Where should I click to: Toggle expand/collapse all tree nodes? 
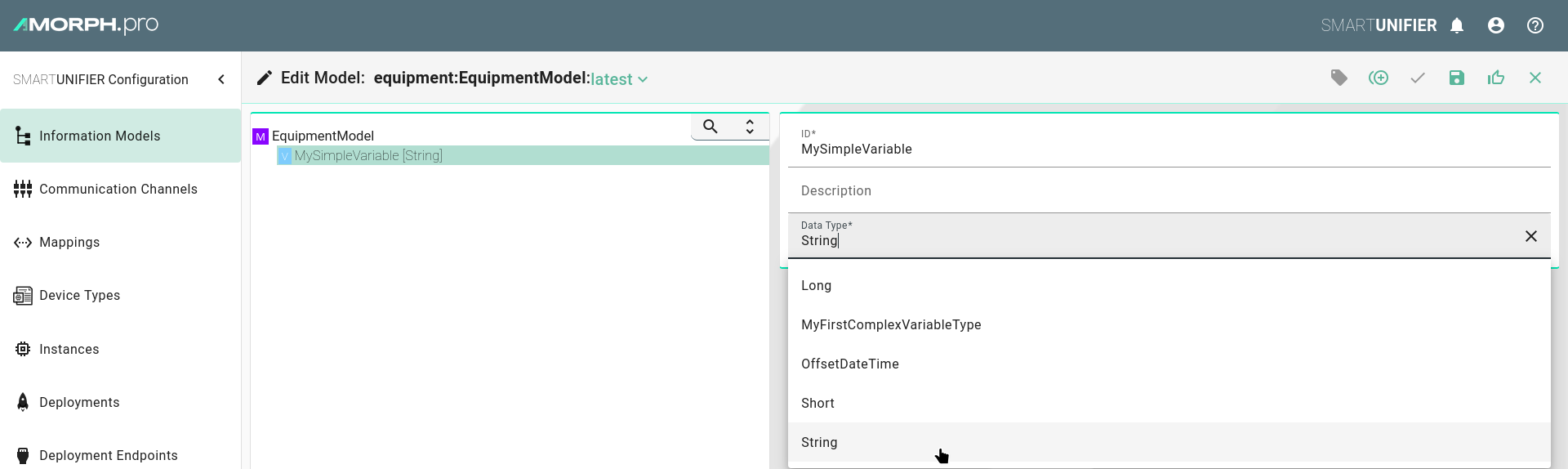pos(750,127)
